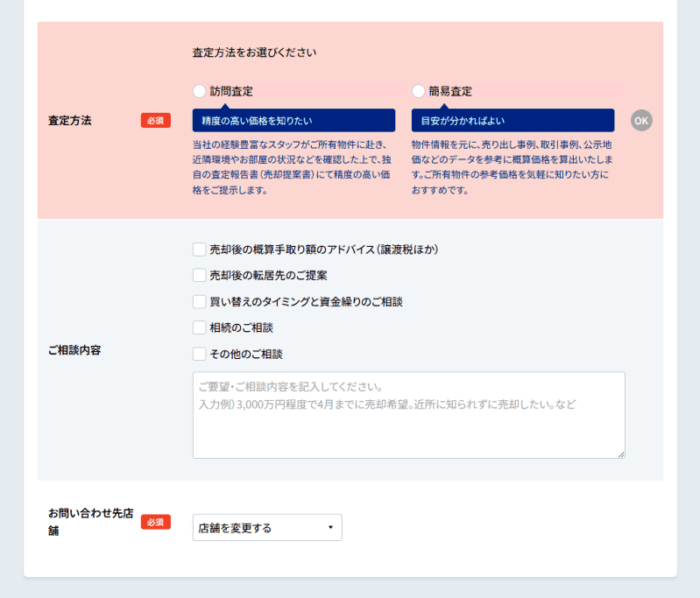Viewport: 700px width, 598px height.
Task: Click the 査定方法 field label
Action: 70,120
